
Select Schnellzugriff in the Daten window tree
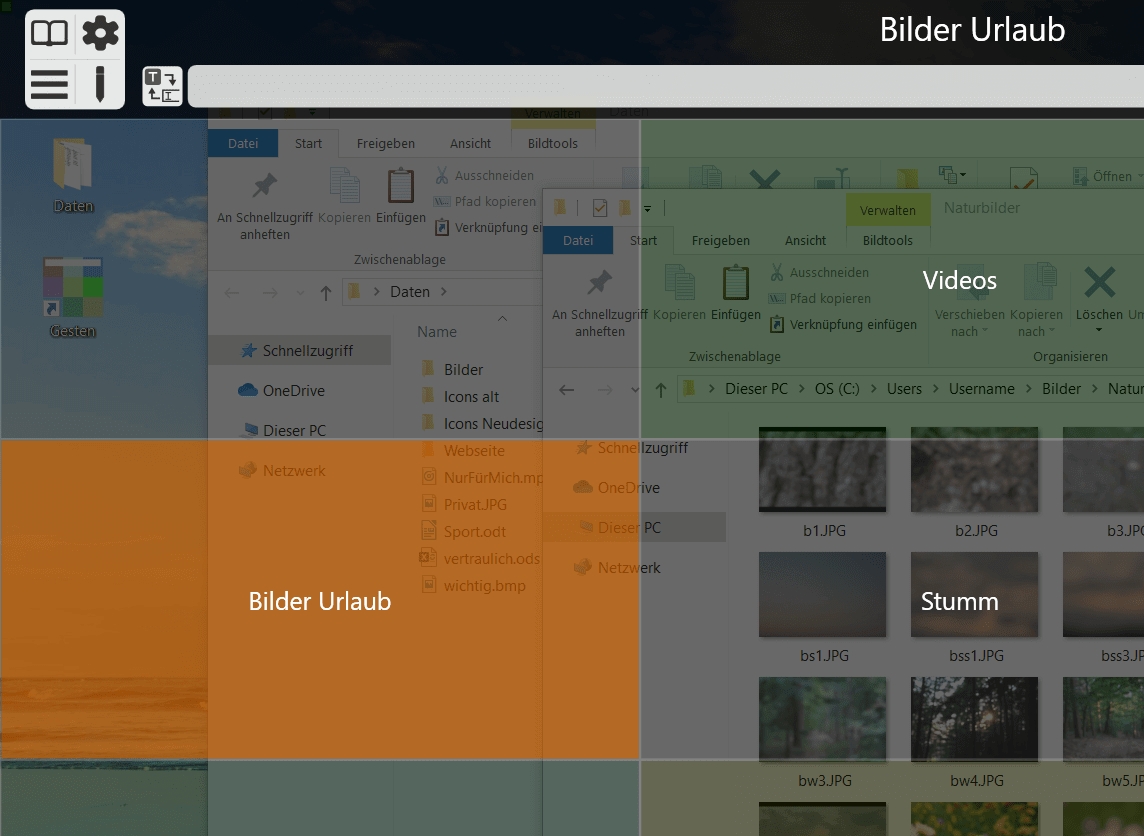tap(300, 351)
